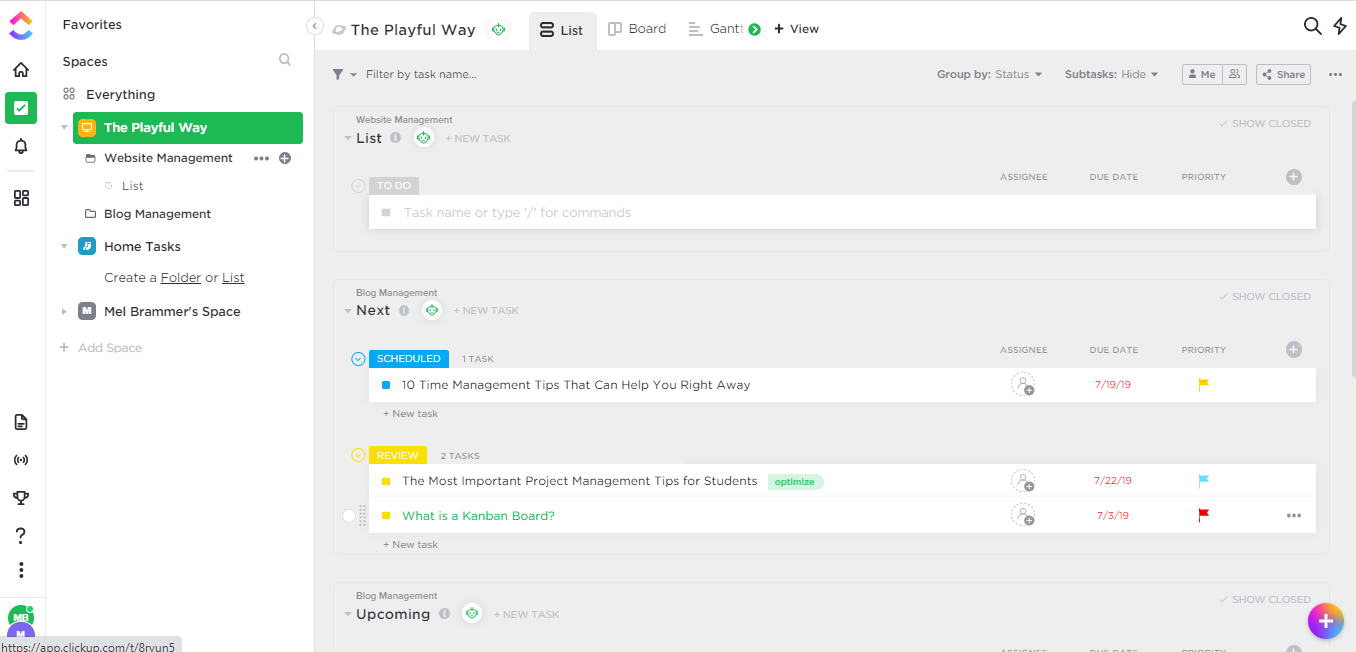Add column plus icon in Website Management list
Viewport: 1356px width, 652px height.
point(1294,177)
